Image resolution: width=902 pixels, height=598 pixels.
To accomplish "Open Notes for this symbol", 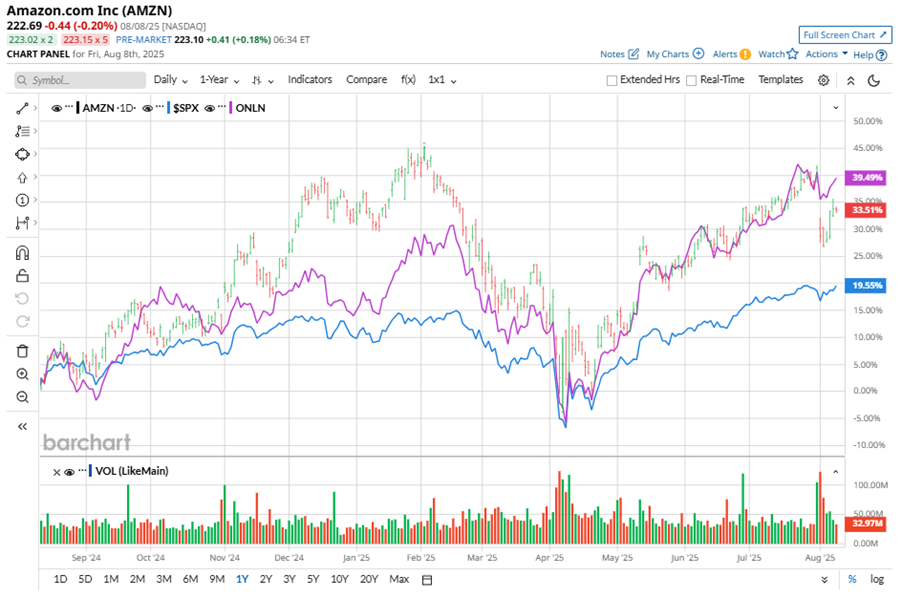I will click(620, 54).
